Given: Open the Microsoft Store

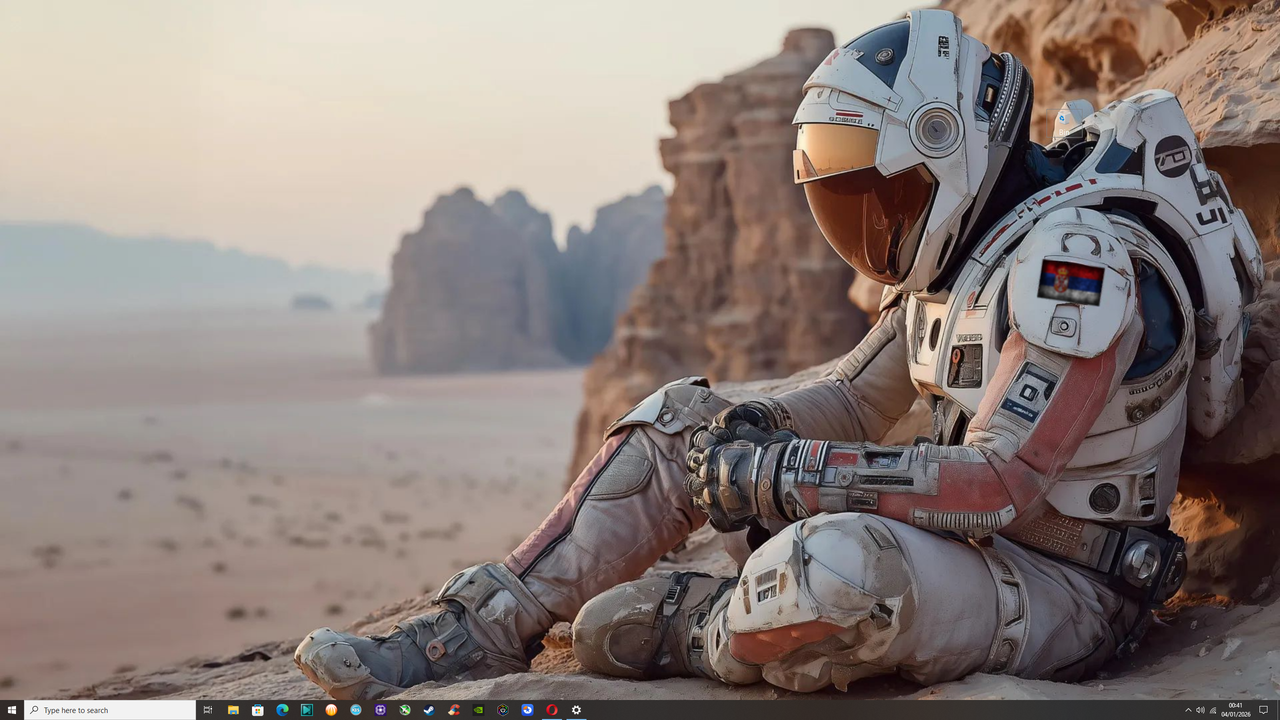Looking at the screenshot, I should click(258, 710).
